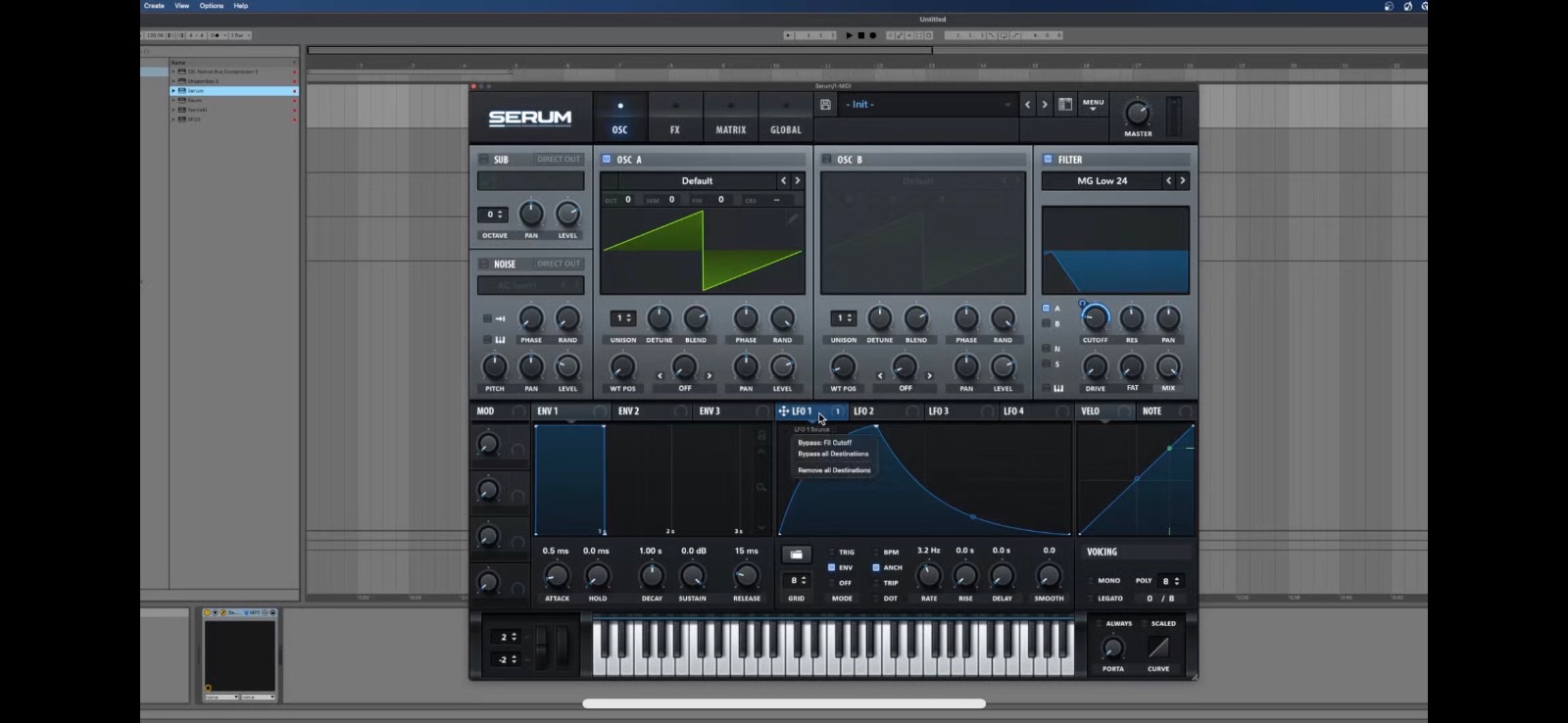1568x723 pixels.
Task: Click the LFO folder load-shape icon
Action: point(796,554)
